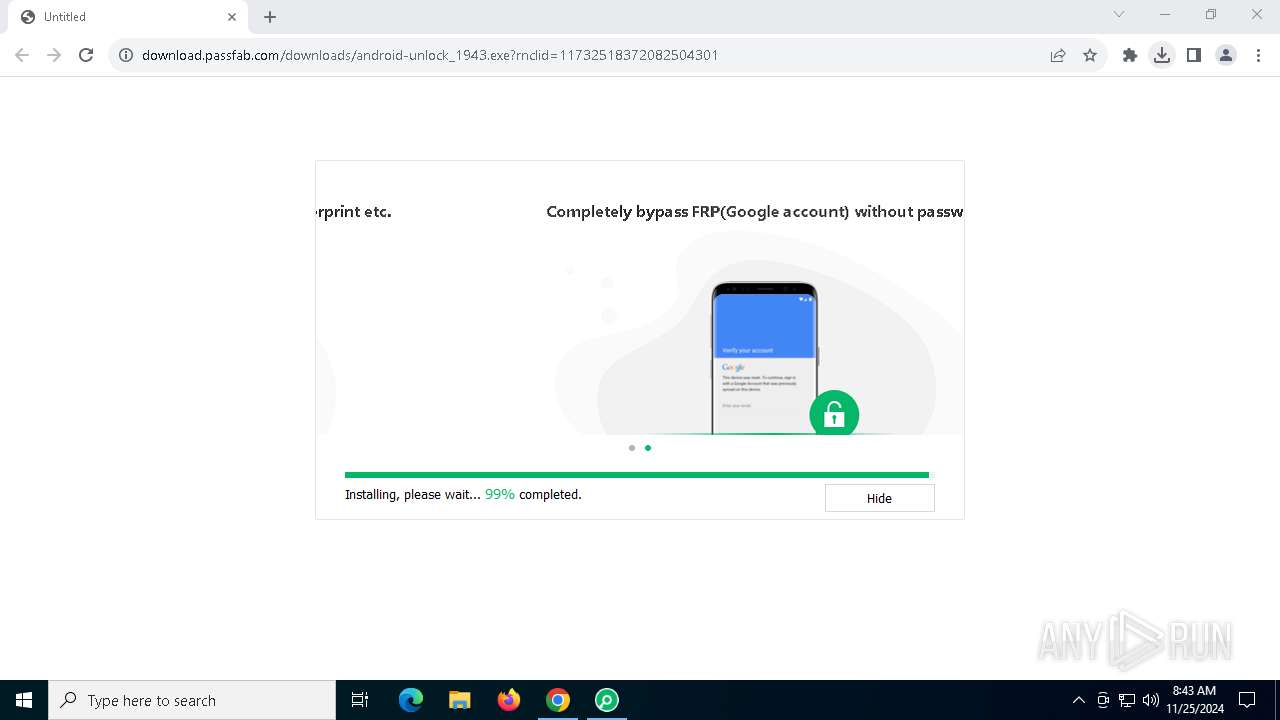Switch to Chrome in the taskbar

point(558,700)
